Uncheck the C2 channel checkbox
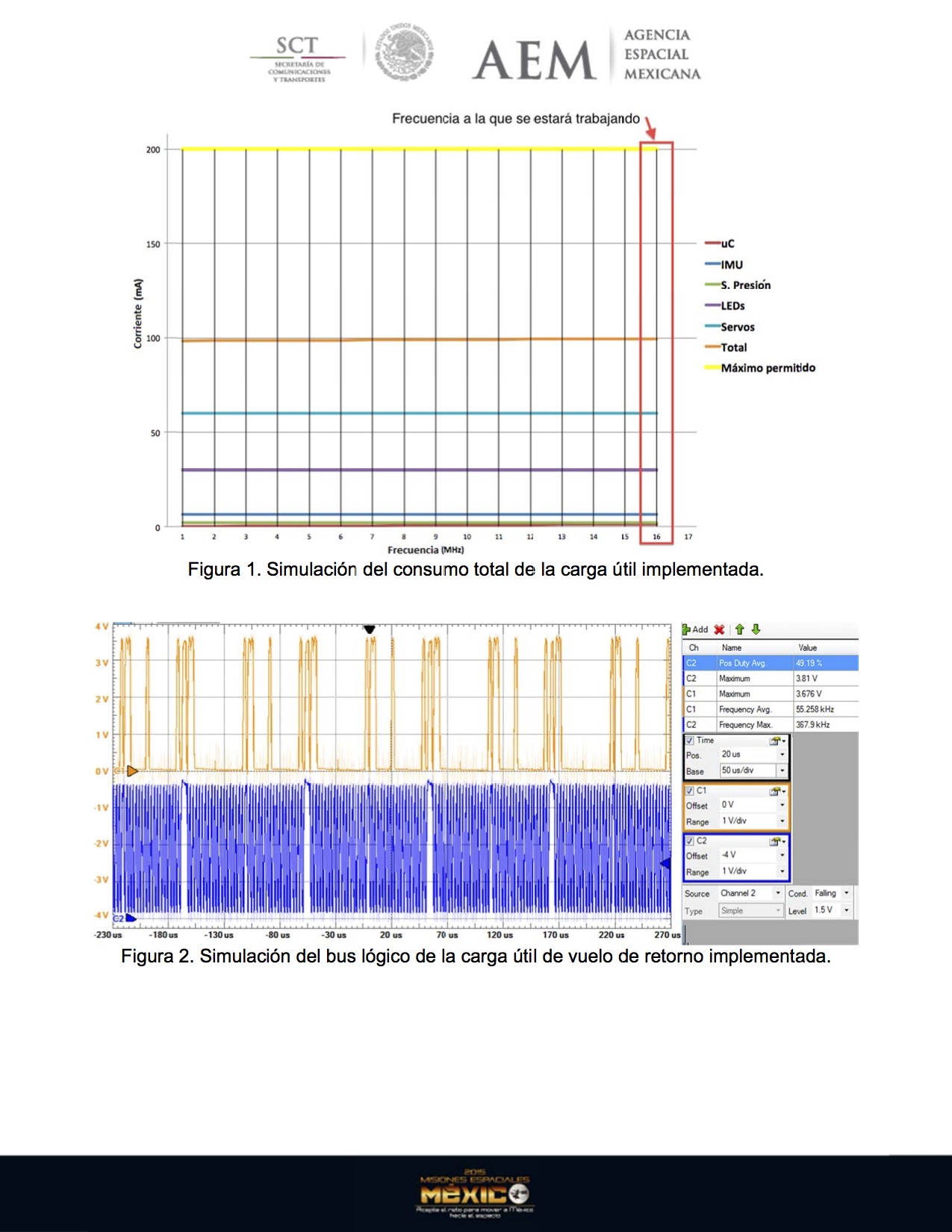Viewport: 952px width, 1232px height. pyautogui.click(x=690, y=841)
